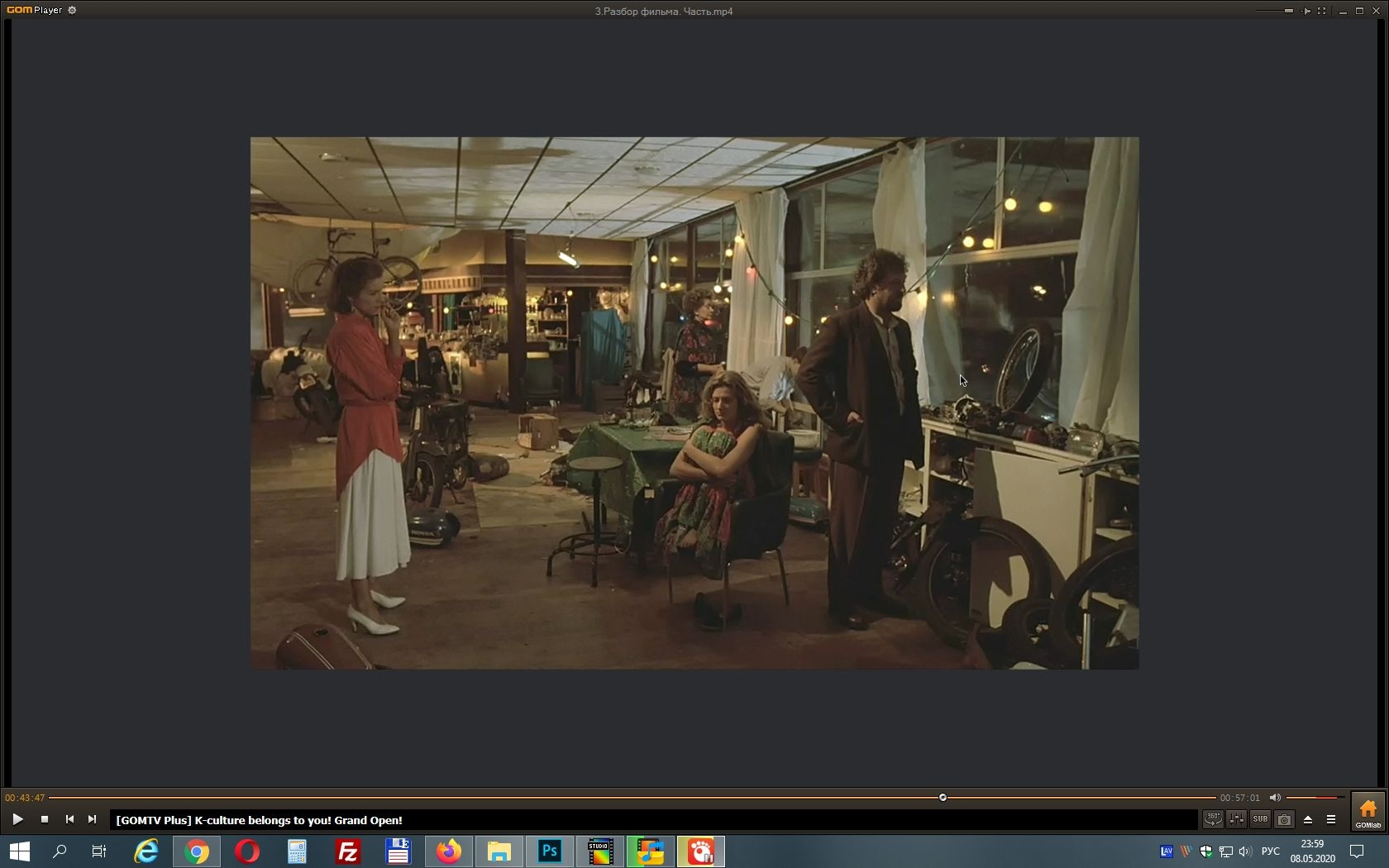Click the GOM Player logo menu

point(34,10)
